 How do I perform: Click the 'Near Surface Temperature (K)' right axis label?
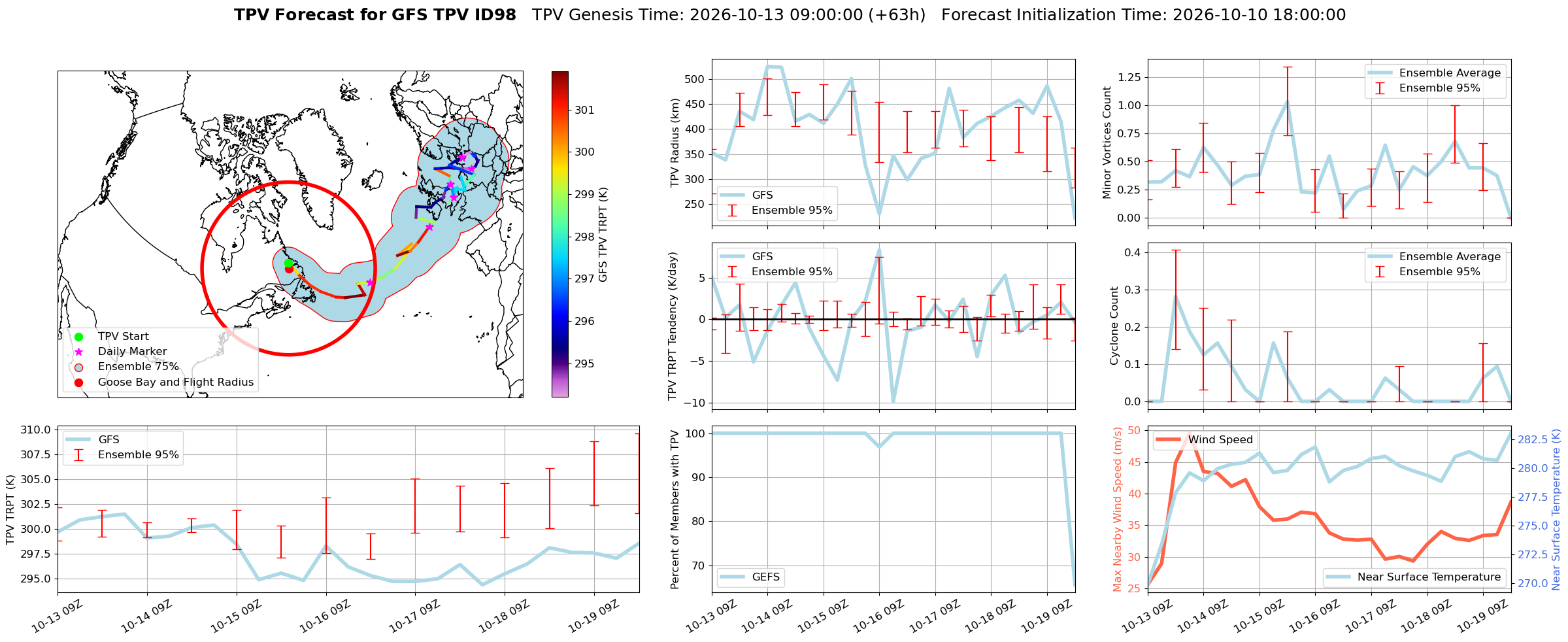point(1556,509)
